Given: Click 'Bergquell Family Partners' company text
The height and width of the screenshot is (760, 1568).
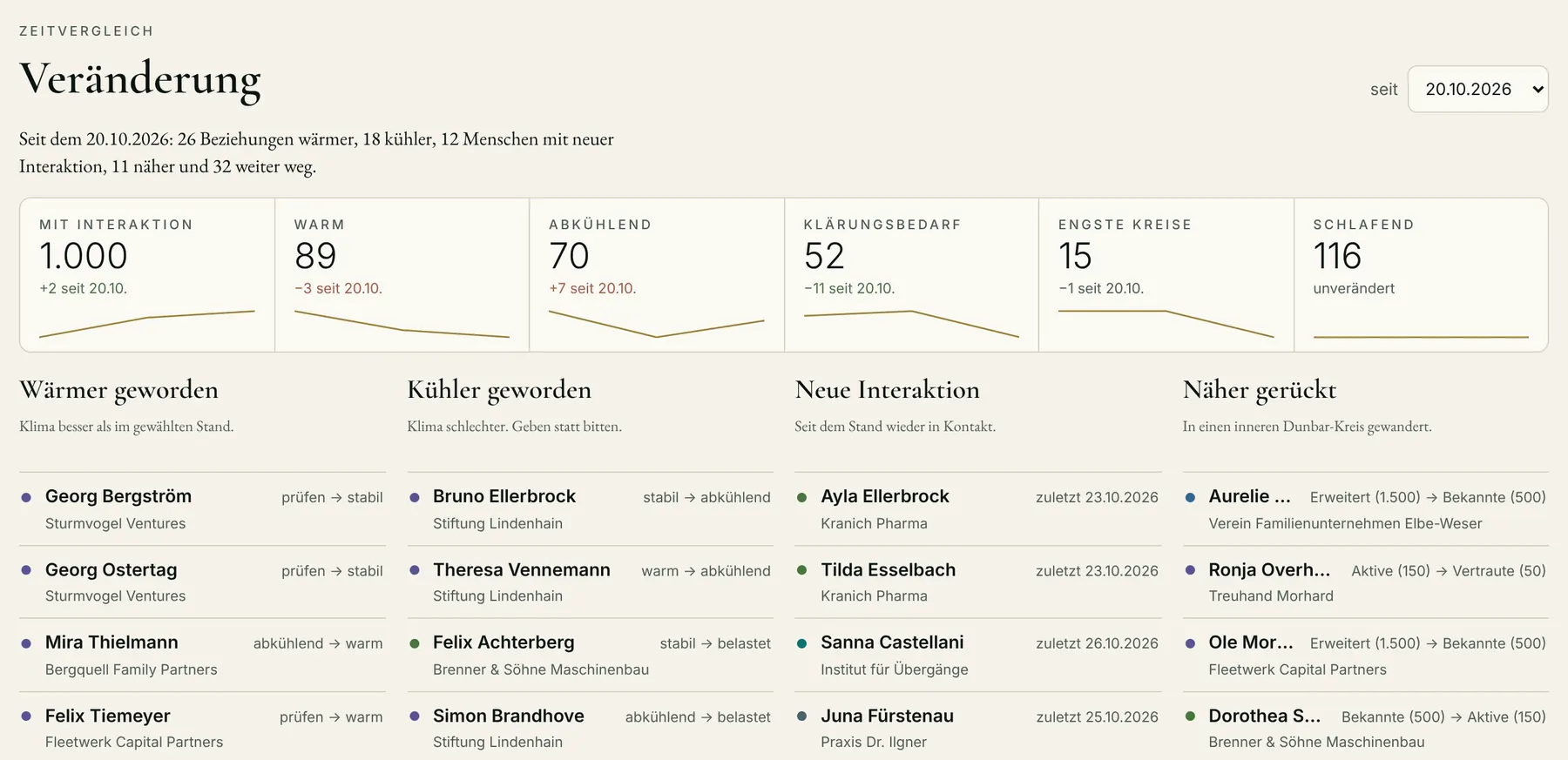Looking at the screenshot, I should (132, 669).
